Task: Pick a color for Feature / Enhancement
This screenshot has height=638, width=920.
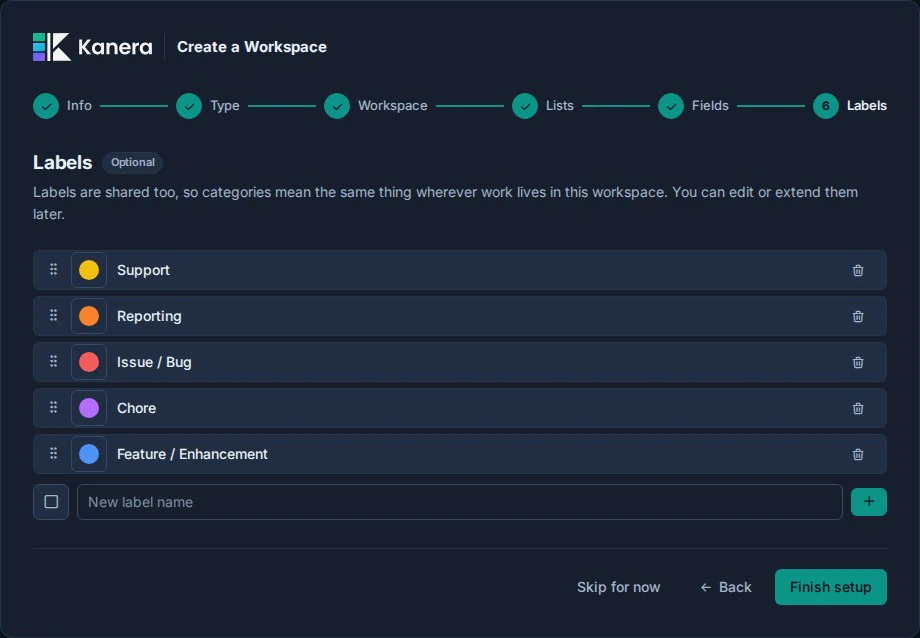Action: [89, 454]
